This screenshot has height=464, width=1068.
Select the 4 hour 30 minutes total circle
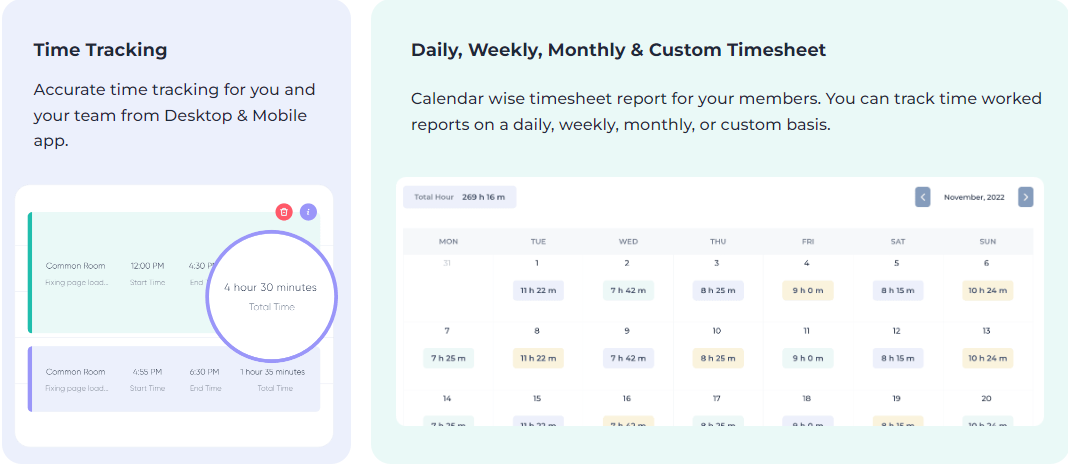coord(270,295)
